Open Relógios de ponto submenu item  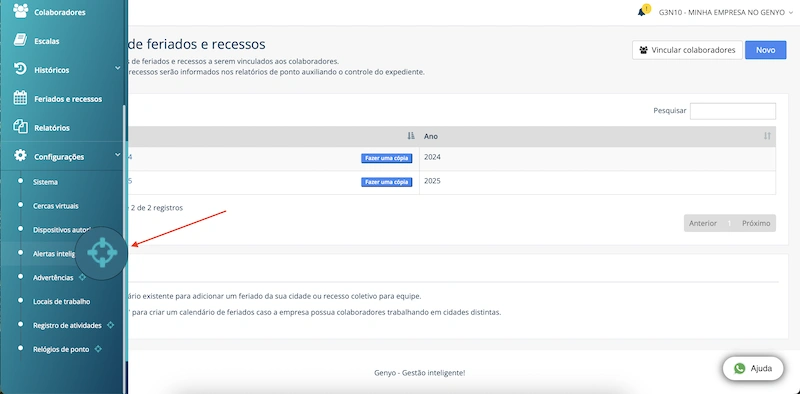pyautogui.click(x=61, y=349)
